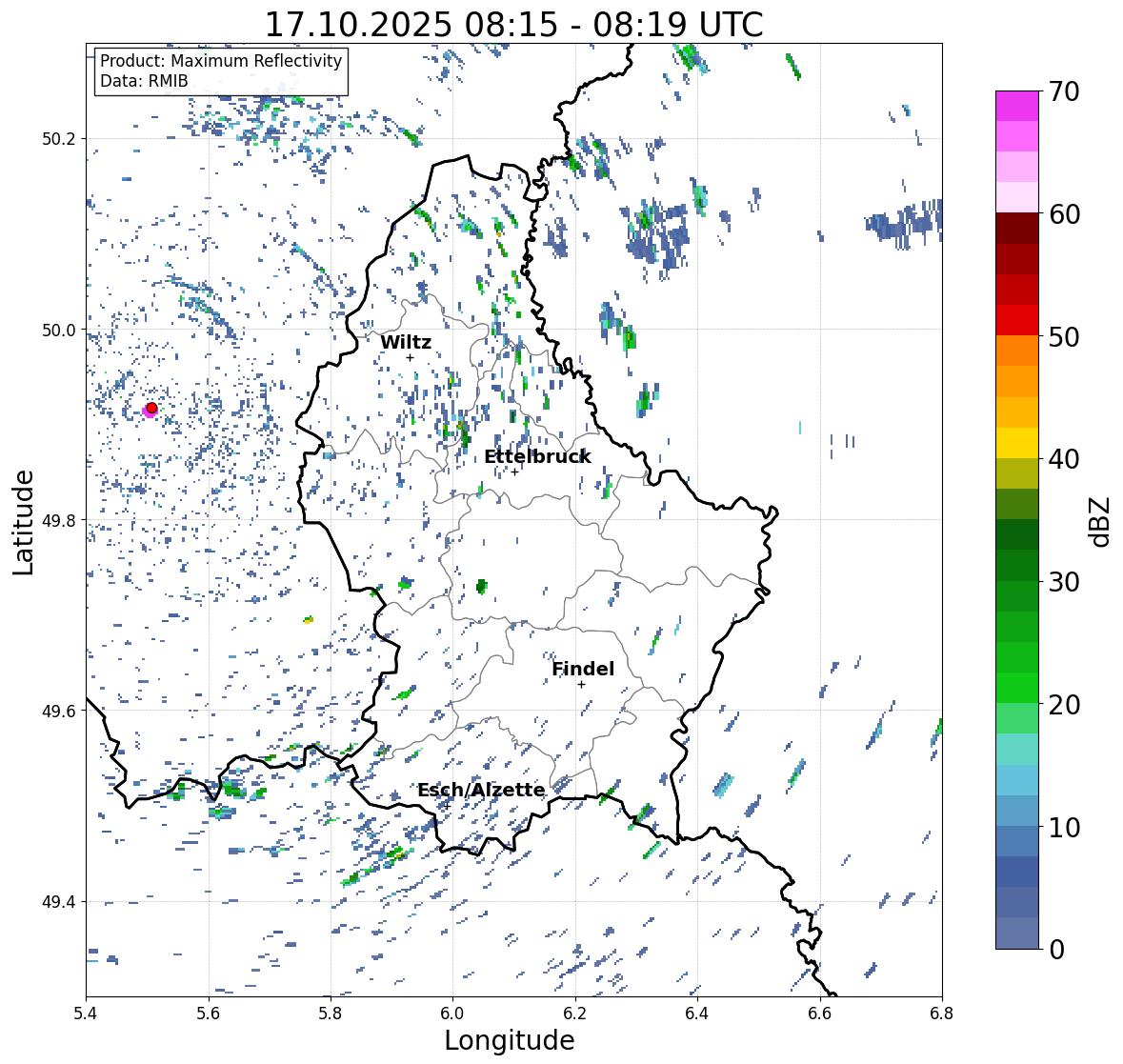Click the latitude tick label 50.2

pos(59,139)
